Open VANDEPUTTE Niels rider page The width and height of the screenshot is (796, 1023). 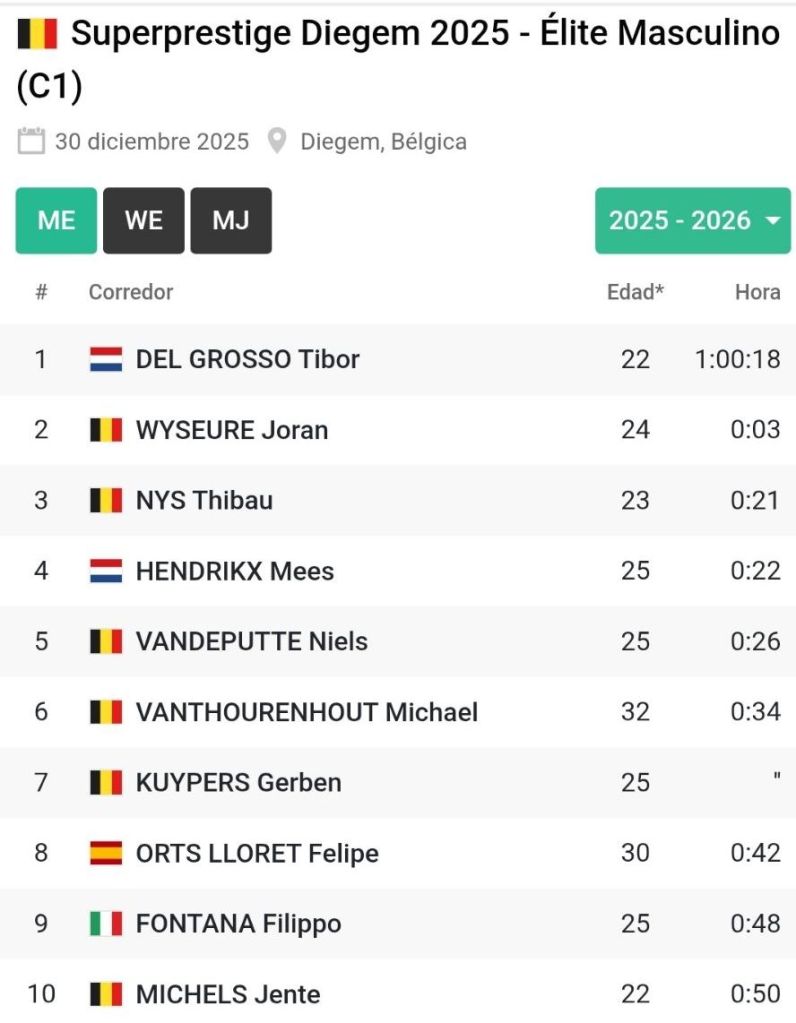(251, 641)
